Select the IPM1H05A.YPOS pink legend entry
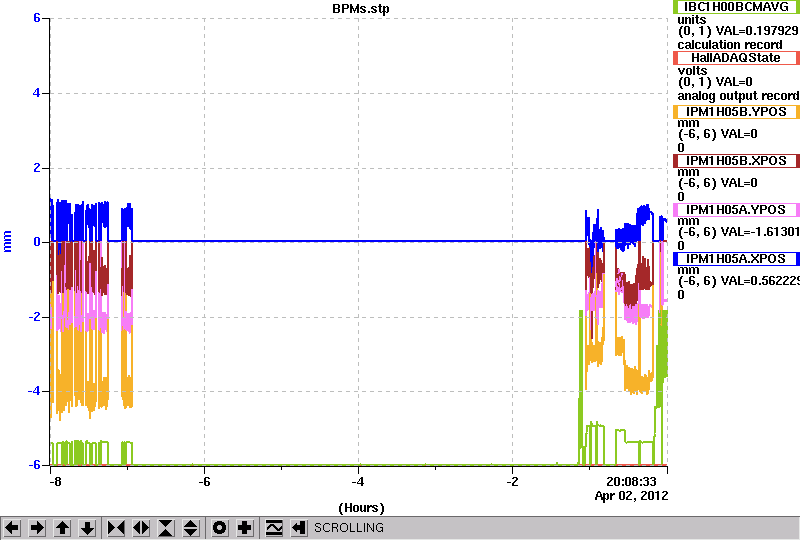Screen dimensions: 800x540 pos(736,210)
